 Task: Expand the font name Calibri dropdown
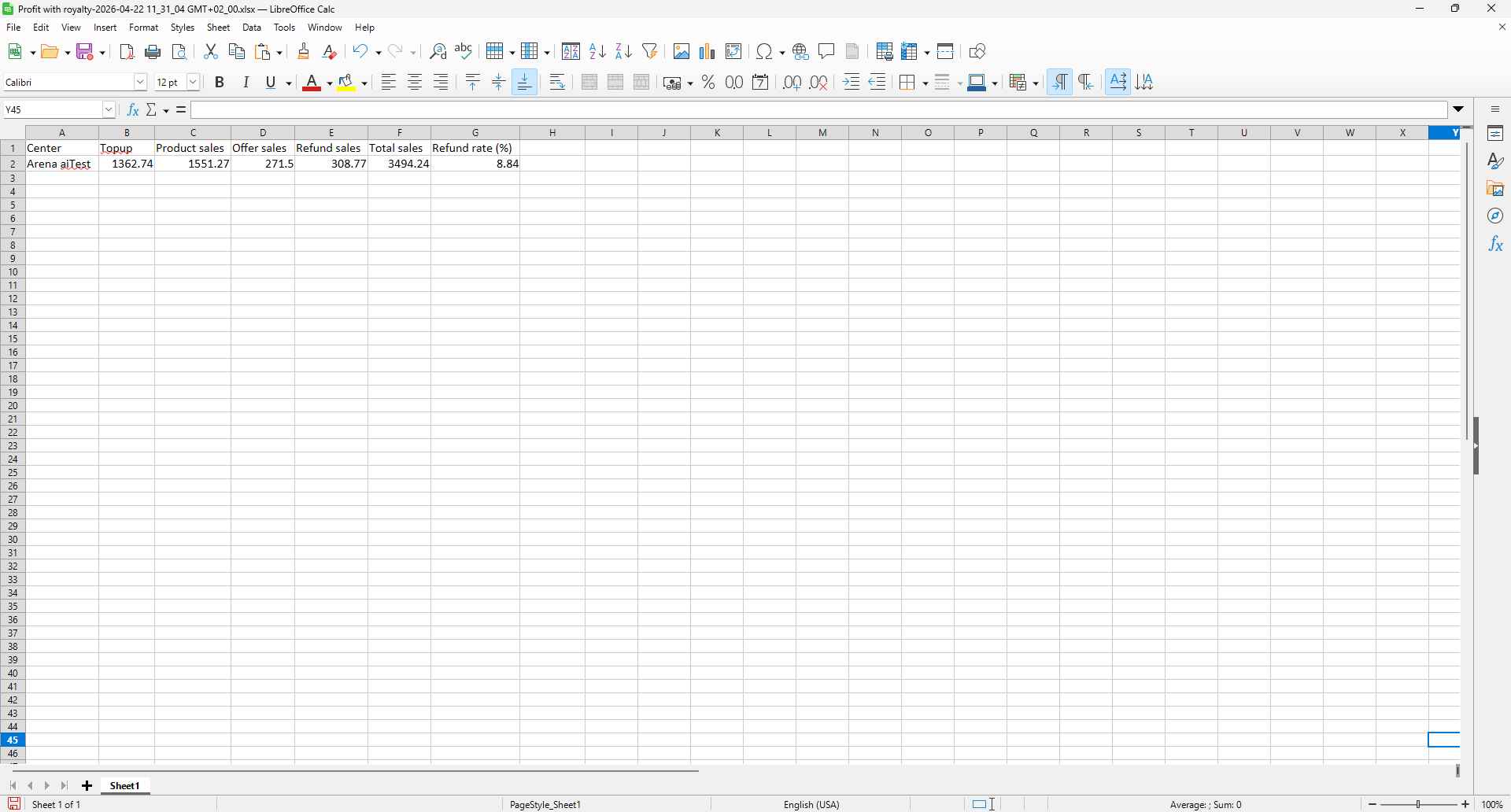140,83
